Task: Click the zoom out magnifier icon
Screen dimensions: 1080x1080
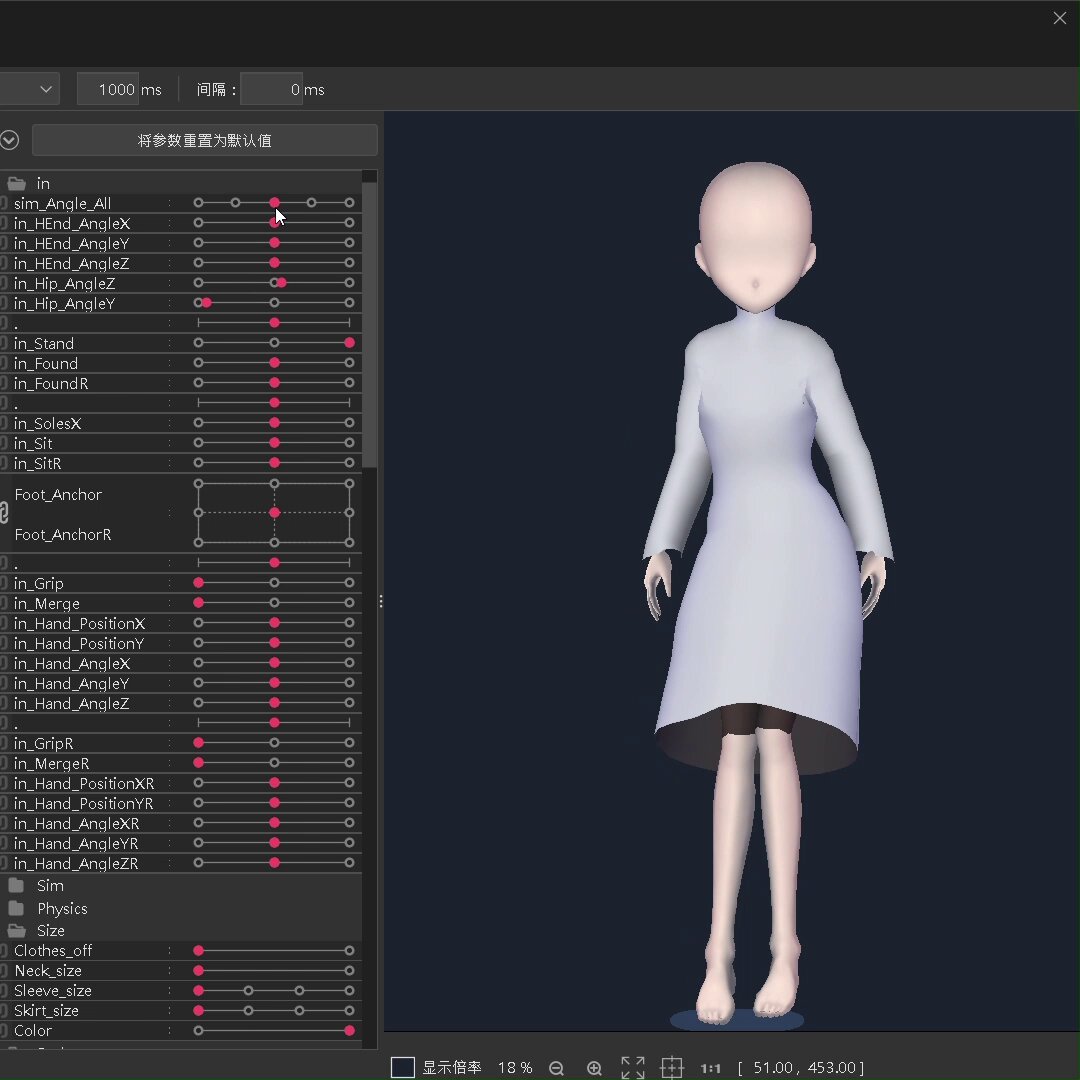Action: coord(557,1068)
